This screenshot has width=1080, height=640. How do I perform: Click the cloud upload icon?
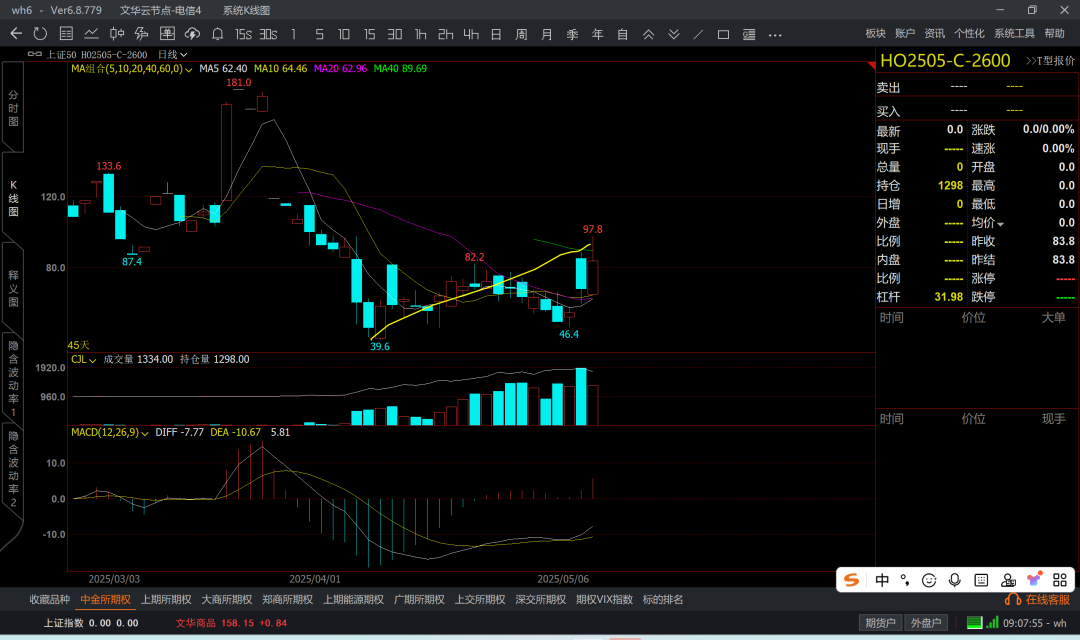click(192, 34)
